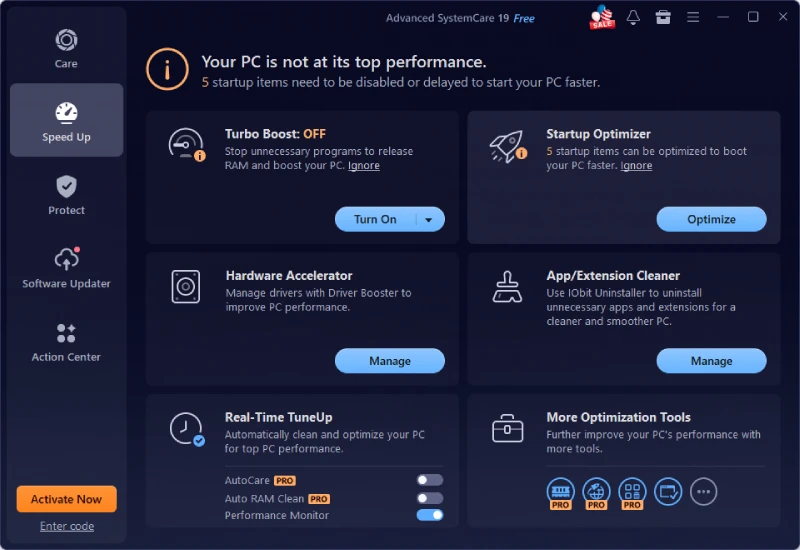
Task: Enable the AutoCare toggle
Action: [430, 480]
